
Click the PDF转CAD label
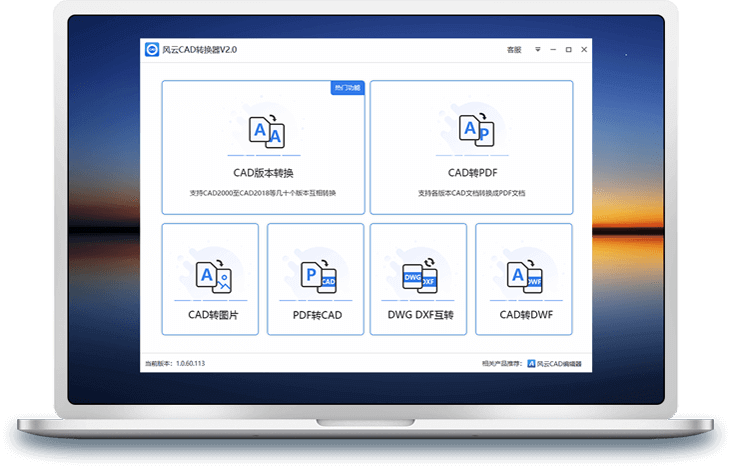317,316
